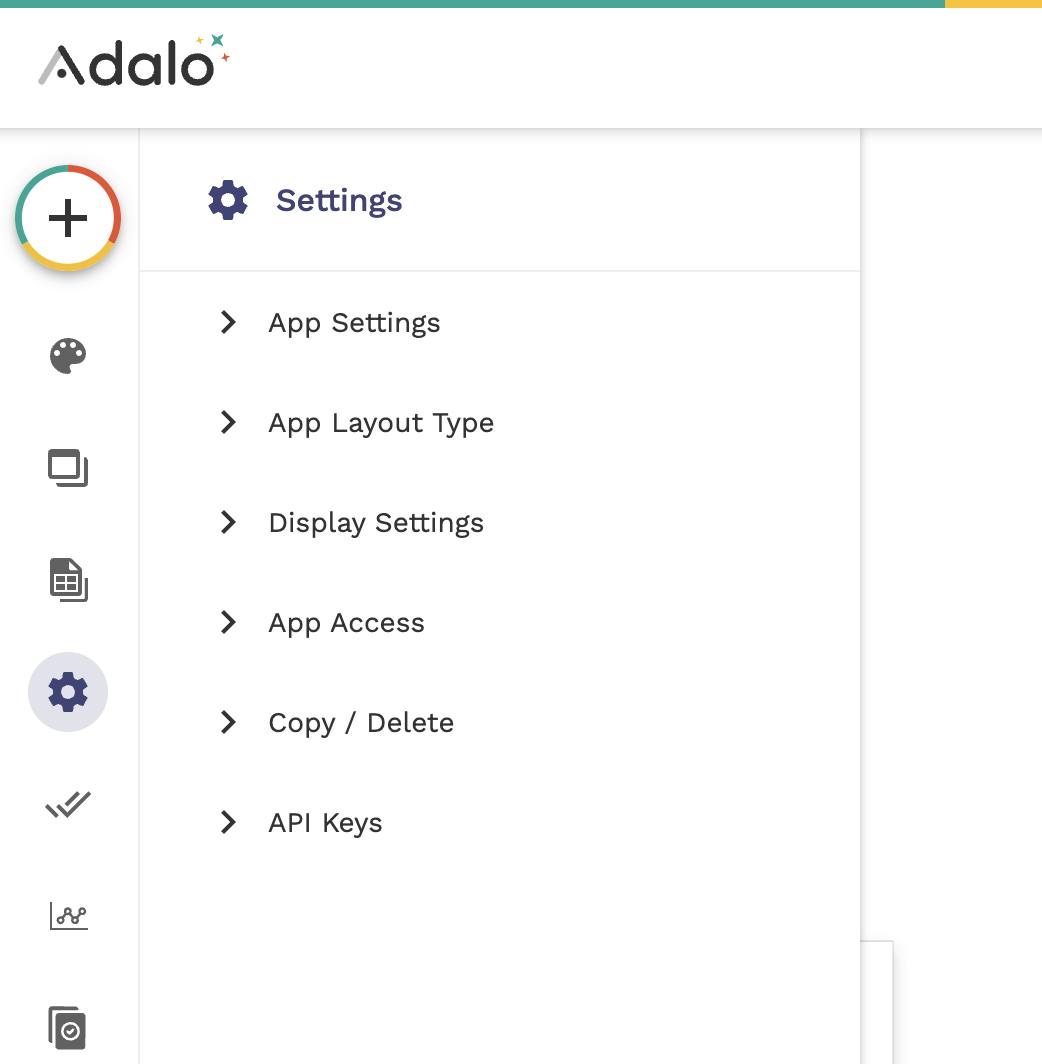Expand the App Settings chevron
Viewport: 1042px width, 1064px height.
click(x=228, y=322)
